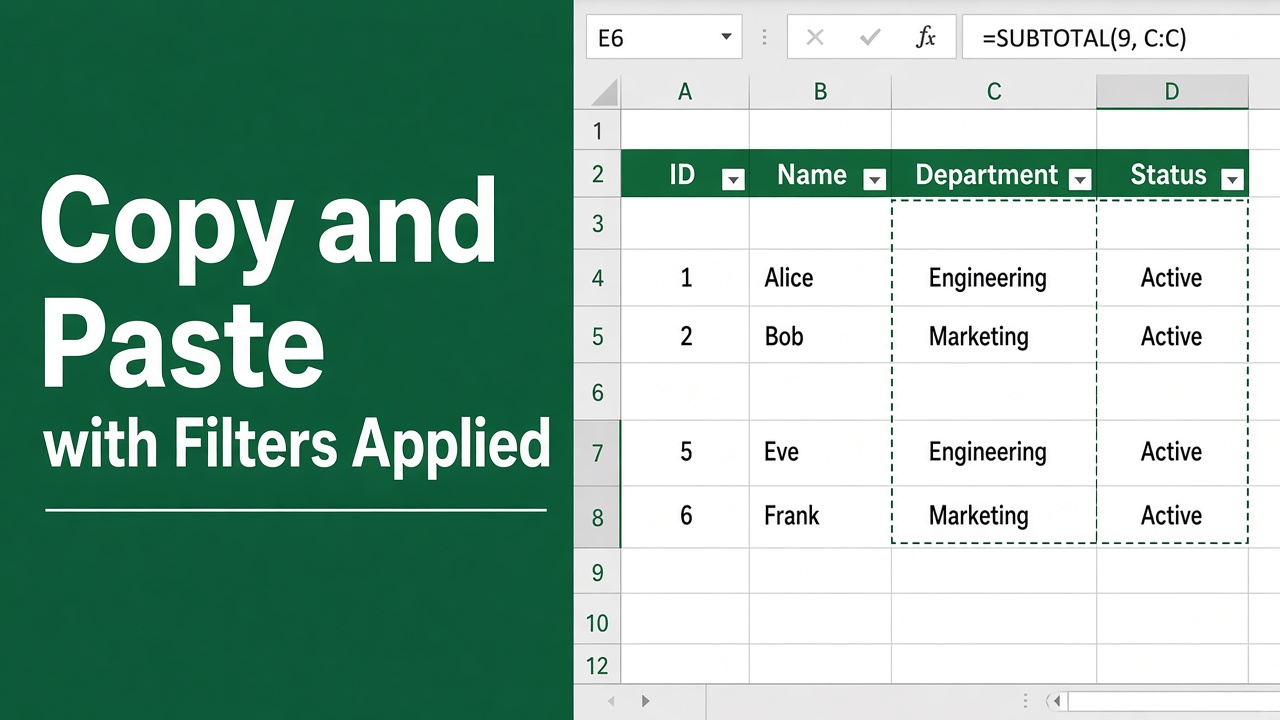Click the horizontal scrollbar left arrow
The image size is (1280, 720).
(1057, 702)
